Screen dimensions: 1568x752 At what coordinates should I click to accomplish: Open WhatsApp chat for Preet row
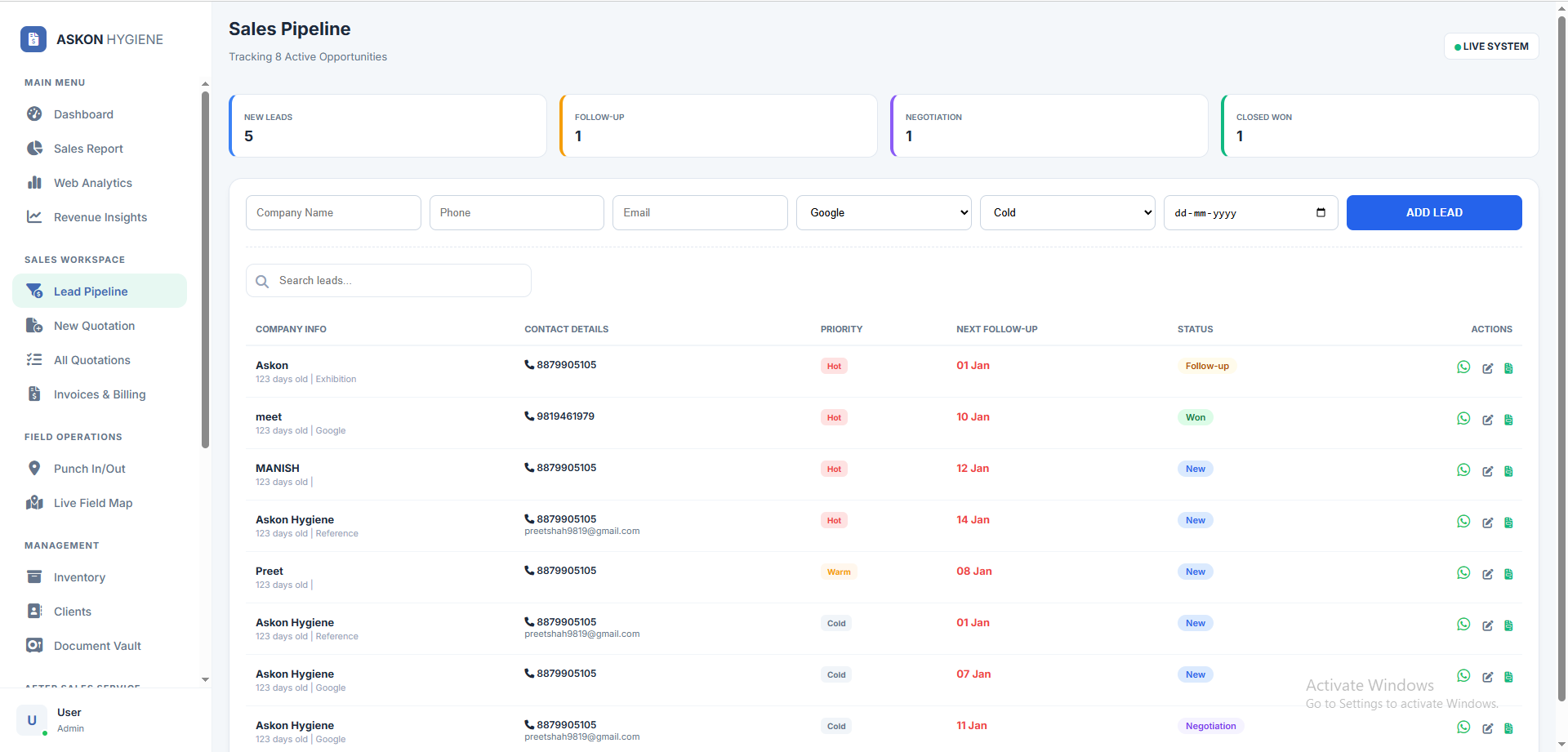(1463, 573)
